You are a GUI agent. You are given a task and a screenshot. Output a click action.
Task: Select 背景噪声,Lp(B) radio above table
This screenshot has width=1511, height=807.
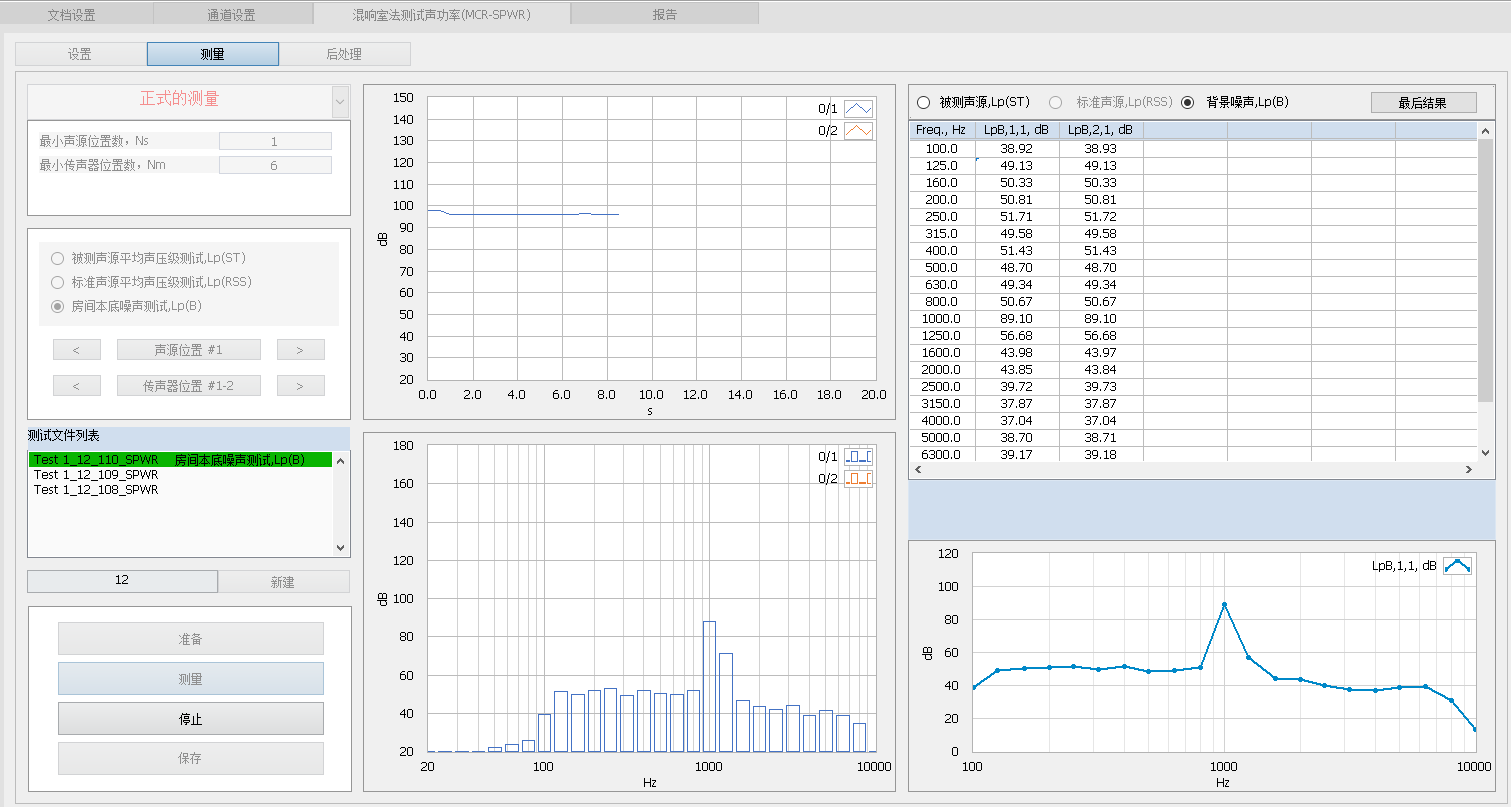point(1188,102)
